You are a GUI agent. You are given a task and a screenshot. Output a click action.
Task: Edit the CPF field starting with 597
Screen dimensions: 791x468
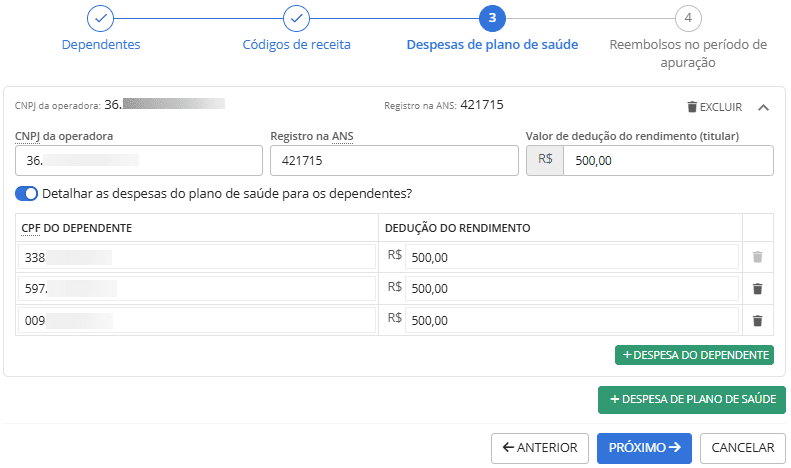pyautogui.click(x=197, y=288)
